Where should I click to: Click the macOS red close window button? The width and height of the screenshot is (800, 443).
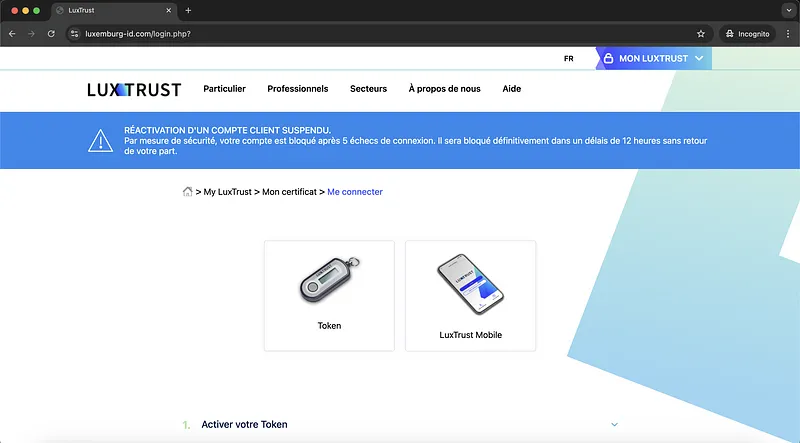(x=14, y=10)
